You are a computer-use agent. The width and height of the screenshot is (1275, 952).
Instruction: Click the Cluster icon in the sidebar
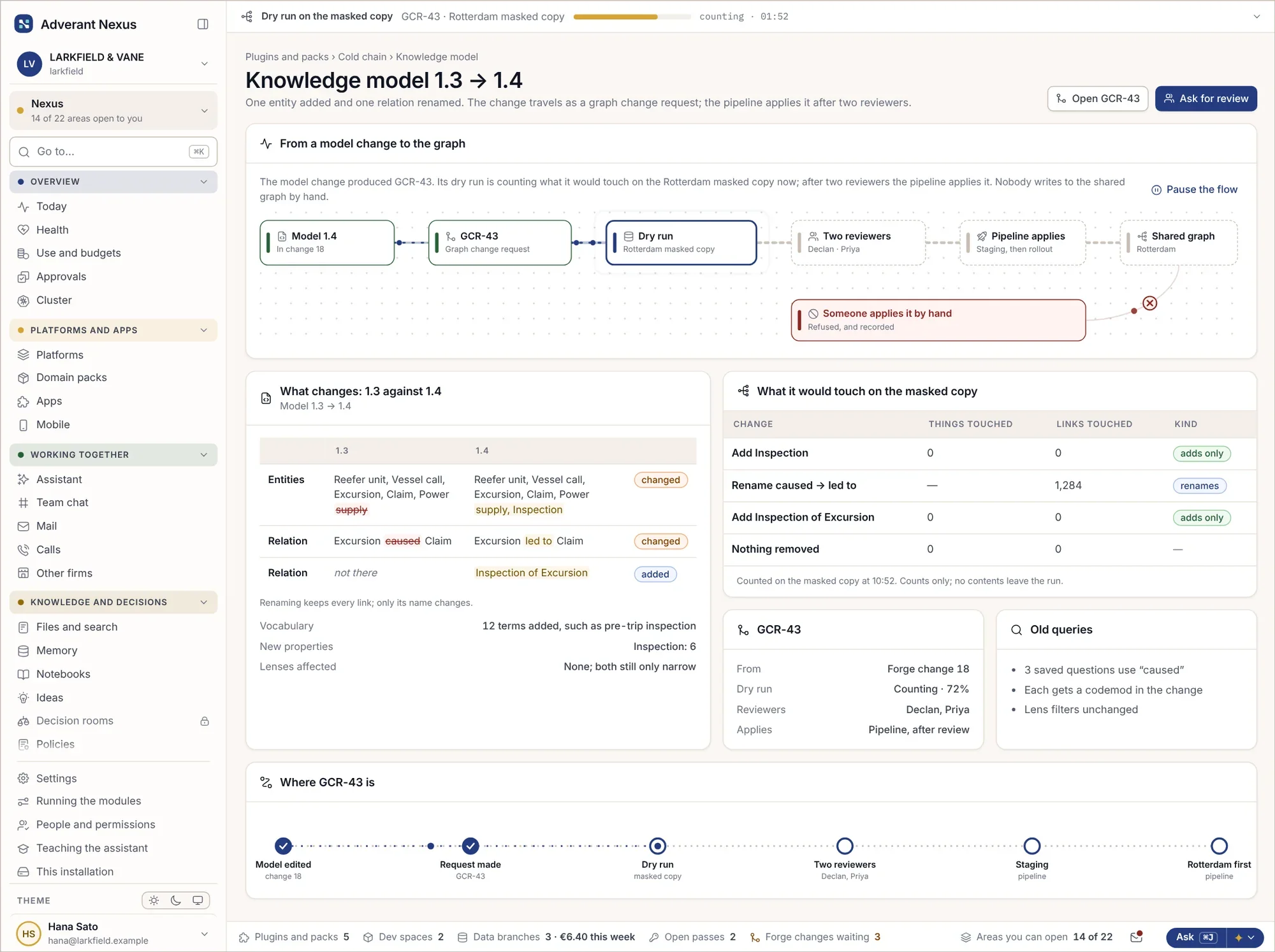coord(24,300)
